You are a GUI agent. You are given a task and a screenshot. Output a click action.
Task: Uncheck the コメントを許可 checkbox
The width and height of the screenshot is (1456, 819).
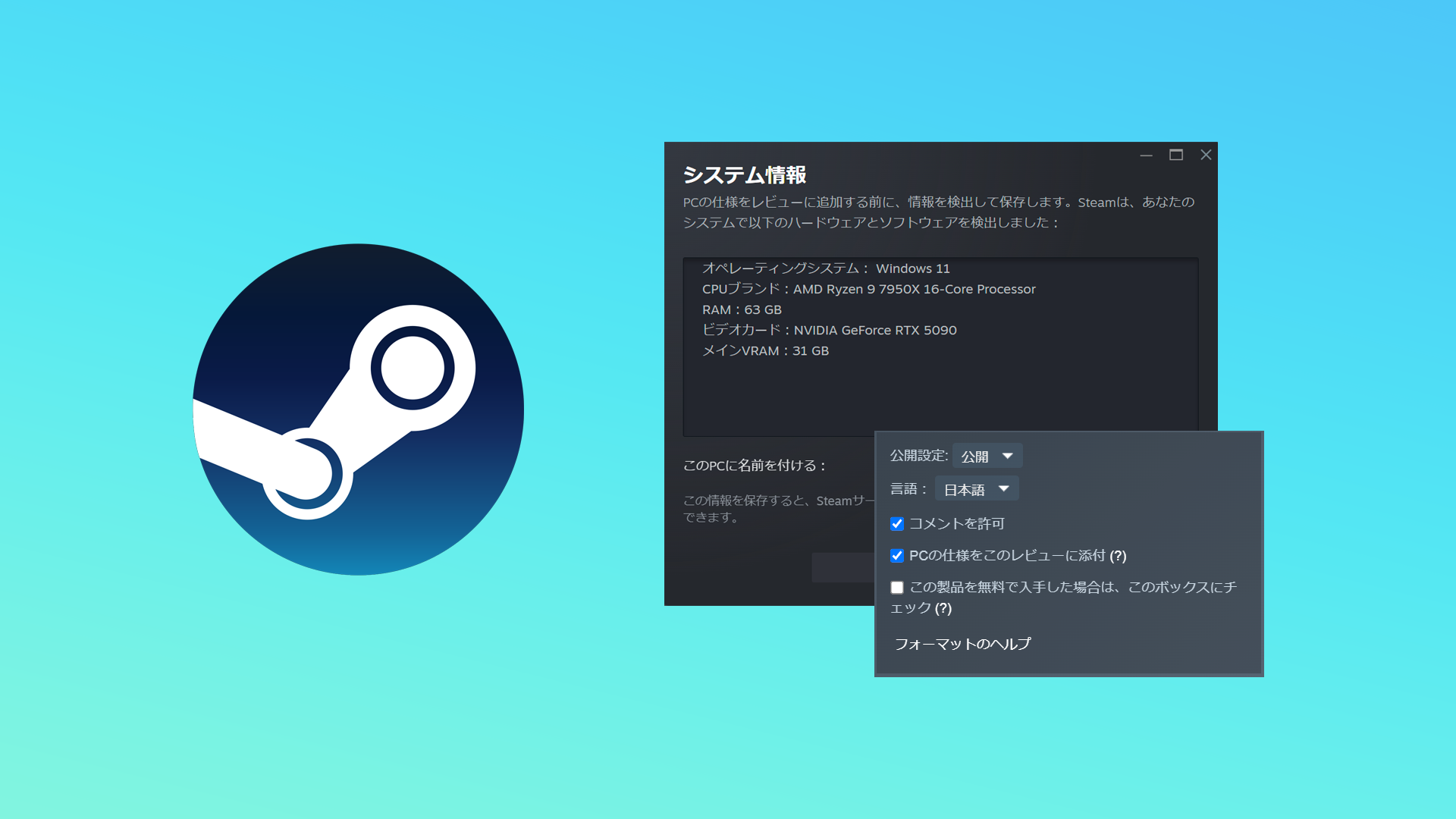(897, 524)
